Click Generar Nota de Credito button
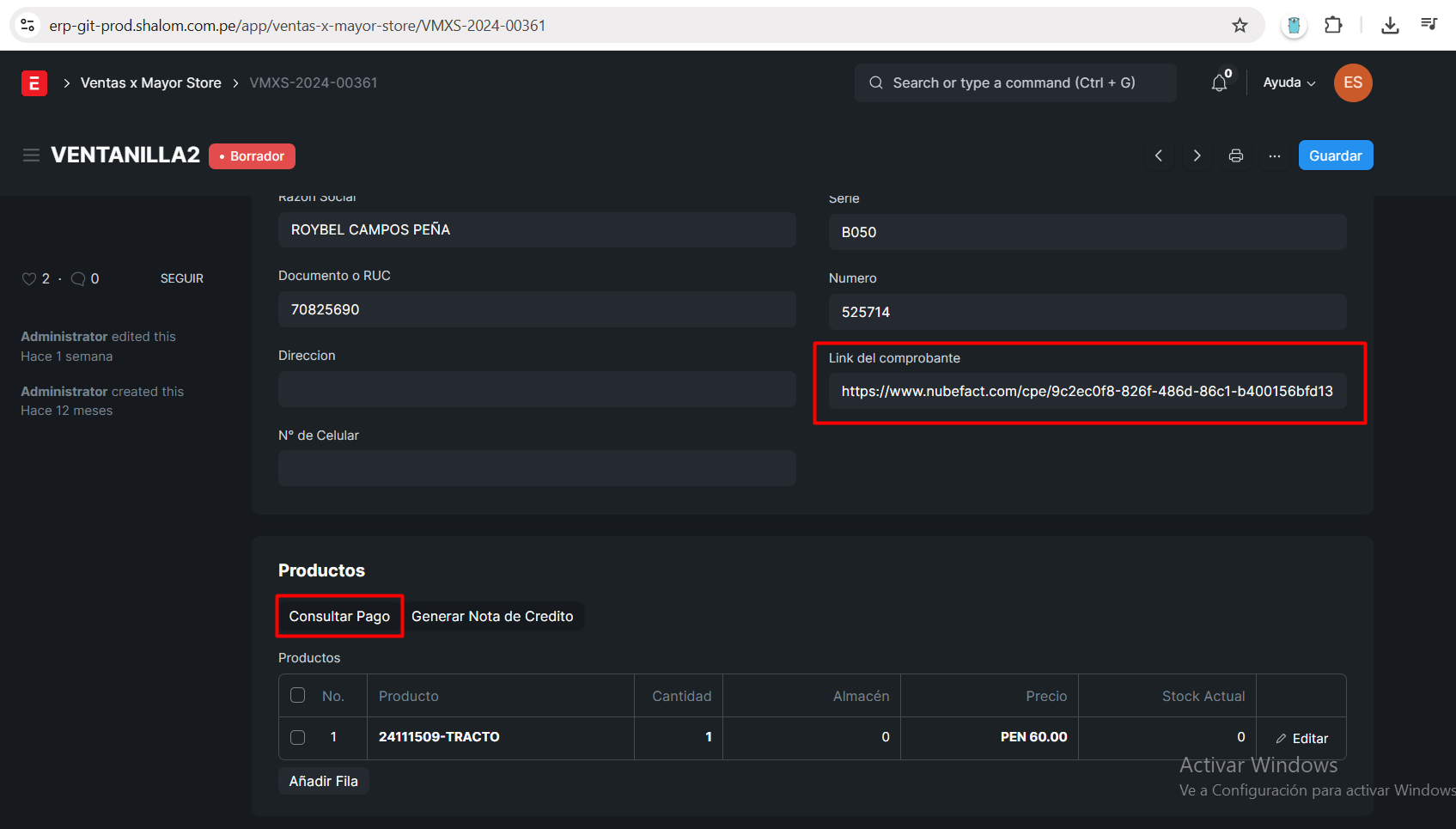 [492, 616]
